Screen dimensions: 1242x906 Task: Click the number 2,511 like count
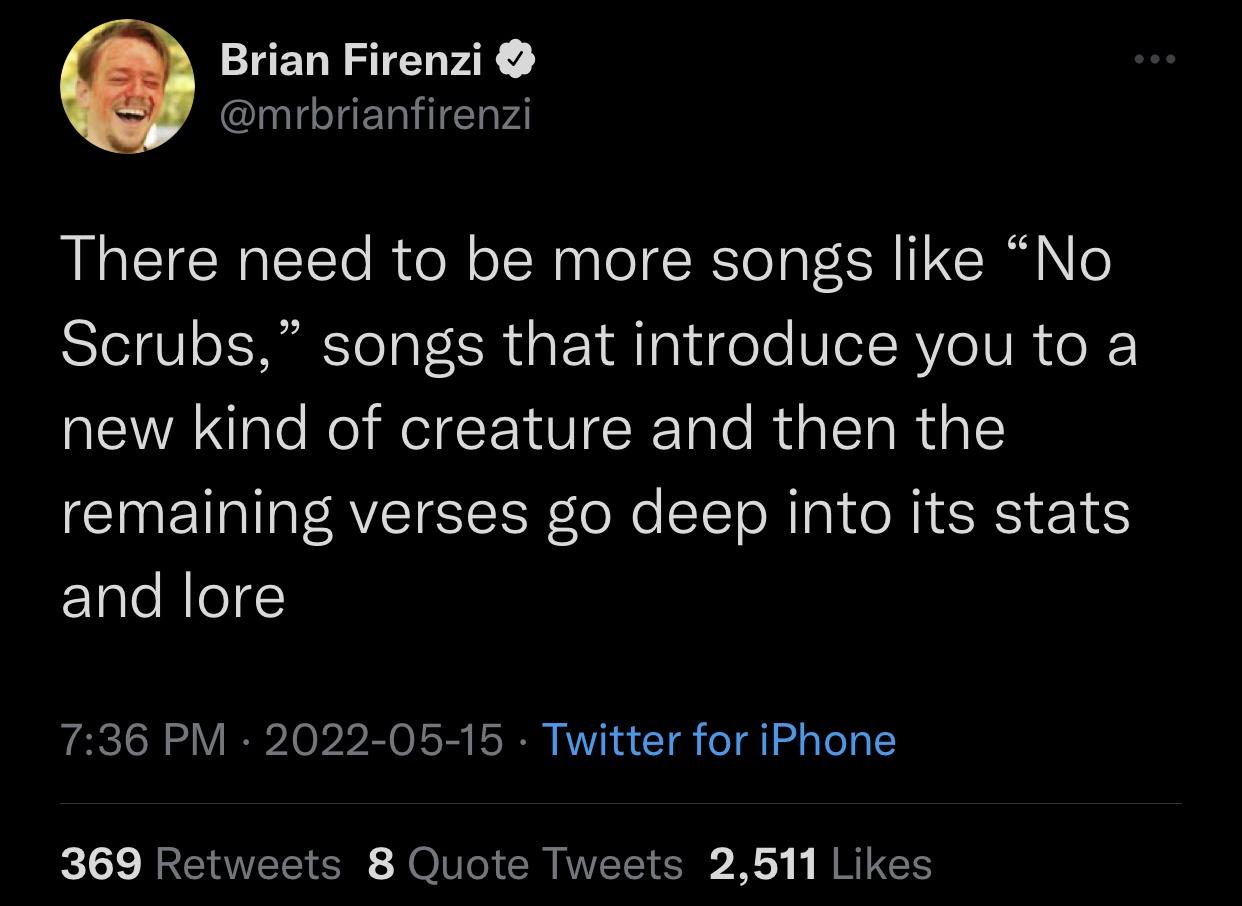(763, 864)
